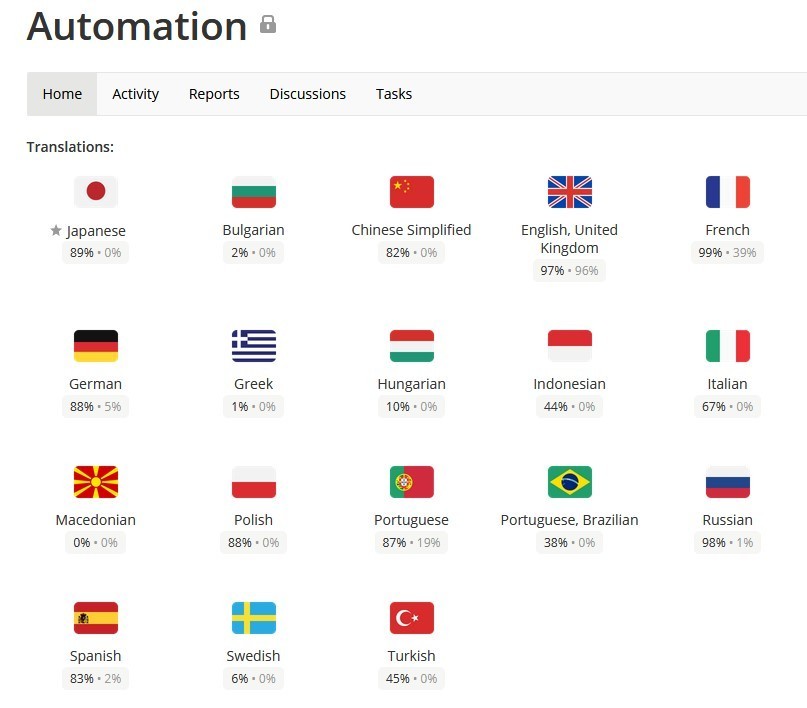The width and height of the screenshot is (807, 708).
Task: Click the Macedonia flag icon
Action: coord(96,482)
